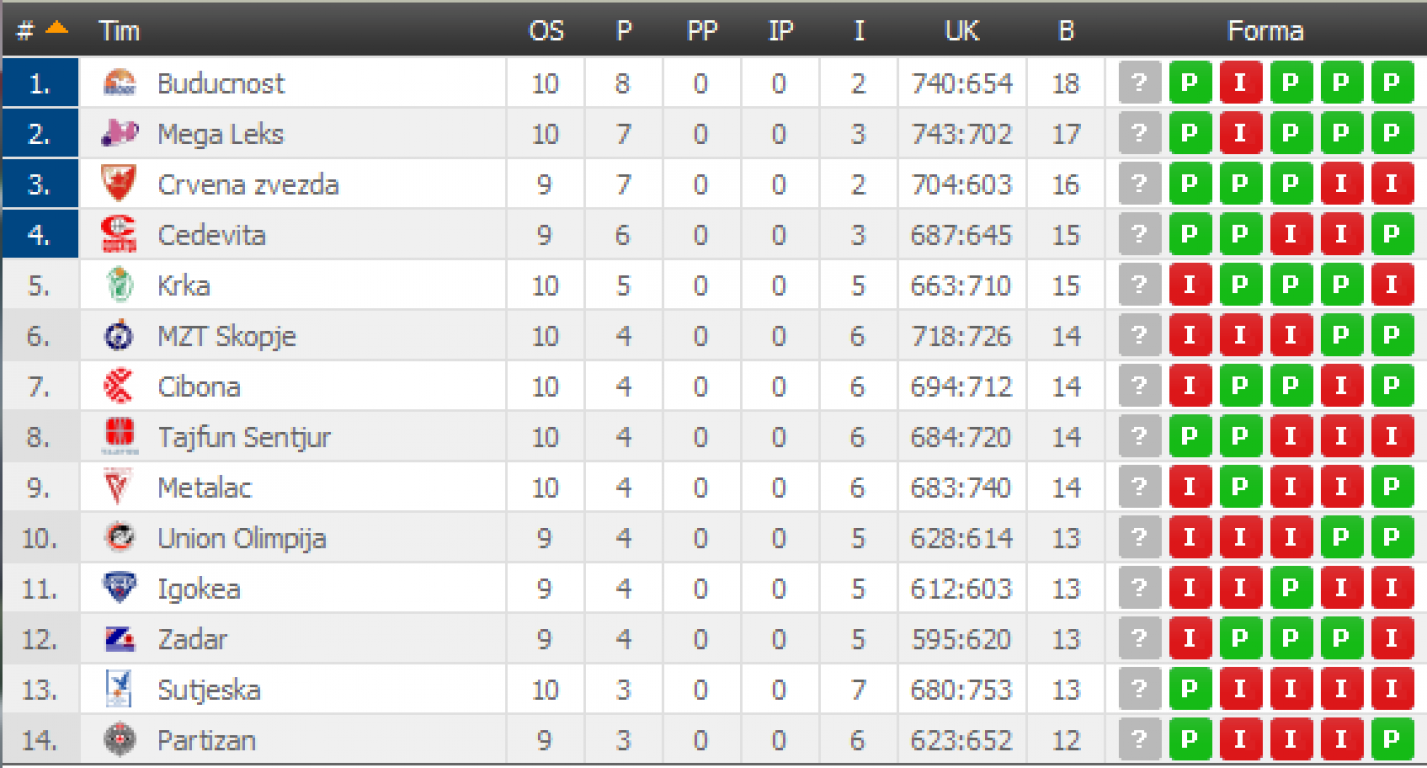
Task: Click the red I form badge for Krka's first match
Action: 1190,286
